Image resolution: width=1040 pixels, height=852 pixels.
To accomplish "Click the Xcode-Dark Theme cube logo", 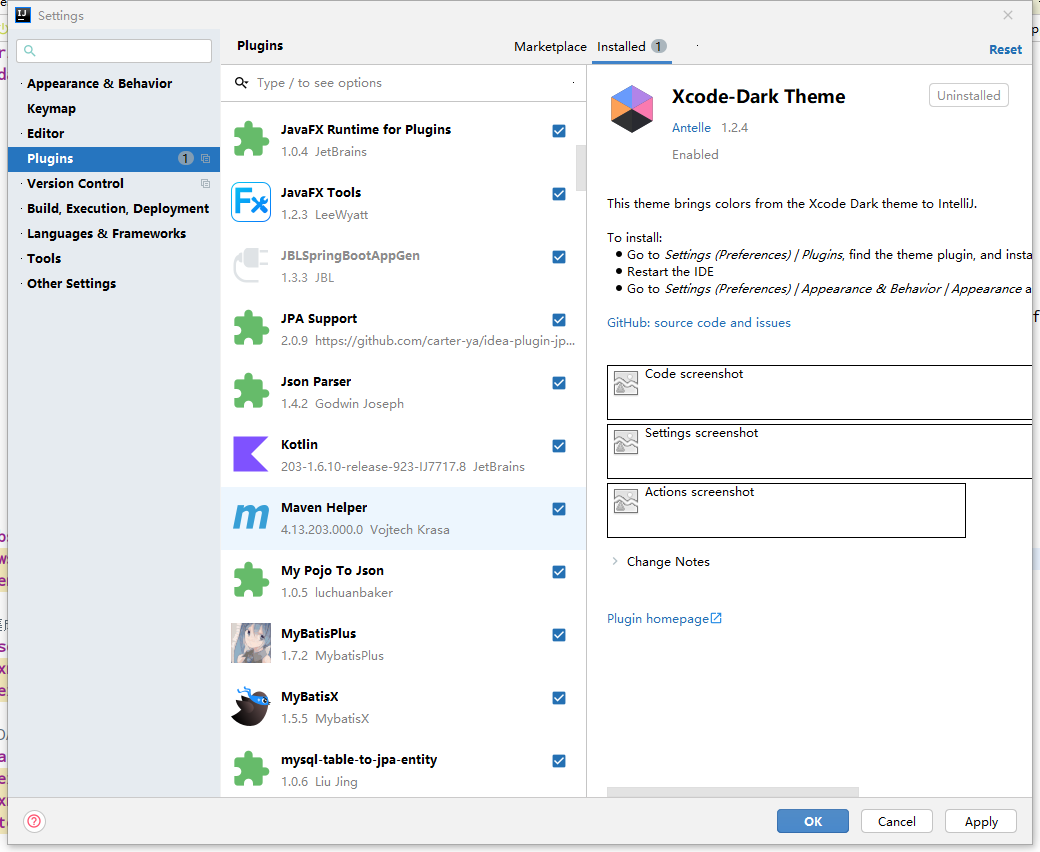I will (x=632, y=109).
